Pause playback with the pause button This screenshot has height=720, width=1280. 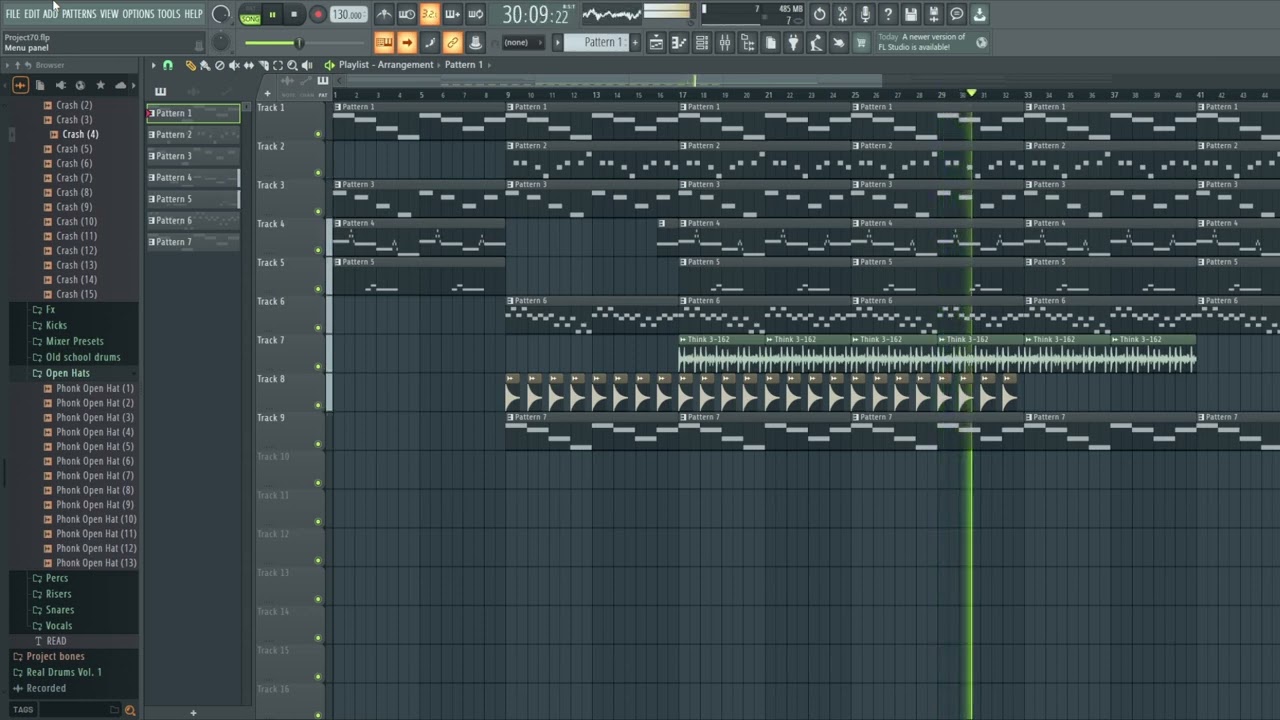tap(272, 15)
